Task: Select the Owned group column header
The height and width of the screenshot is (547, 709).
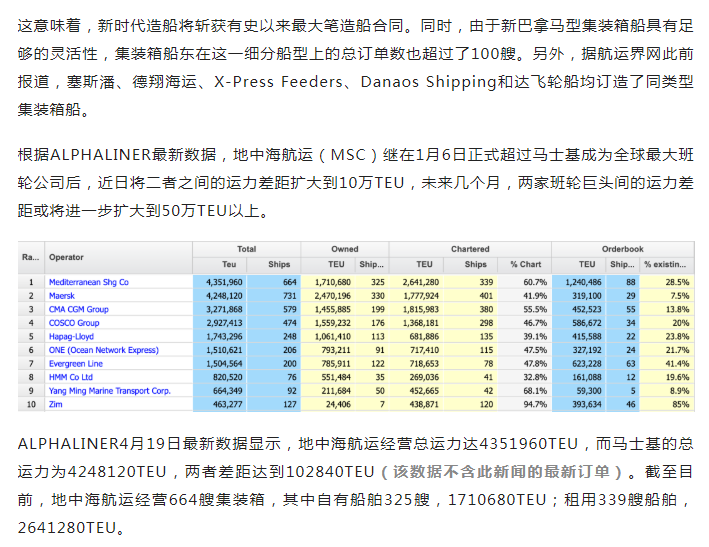Action: click(345, 249)
